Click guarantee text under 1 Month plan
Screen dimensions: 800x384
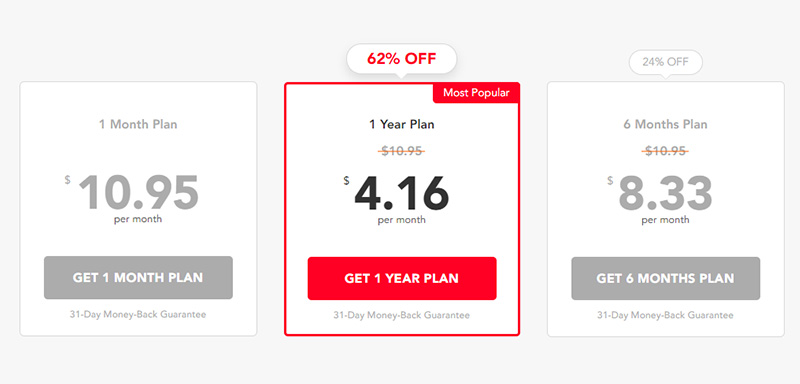point(138,315)
